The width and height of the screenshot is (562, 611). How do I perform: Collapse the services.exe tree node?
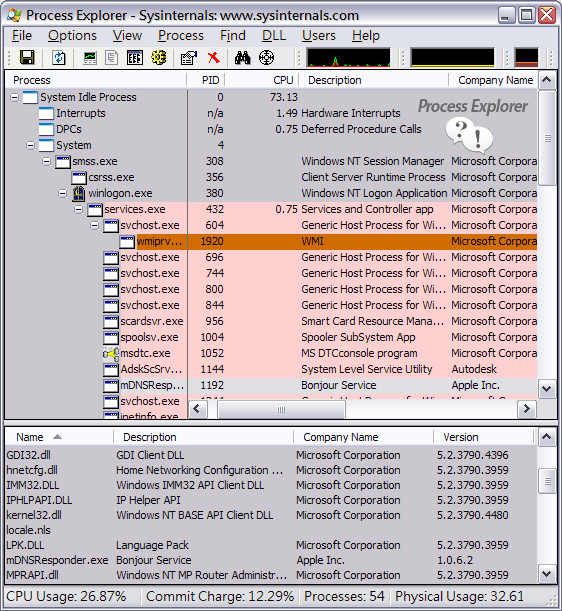pos(78,209)
